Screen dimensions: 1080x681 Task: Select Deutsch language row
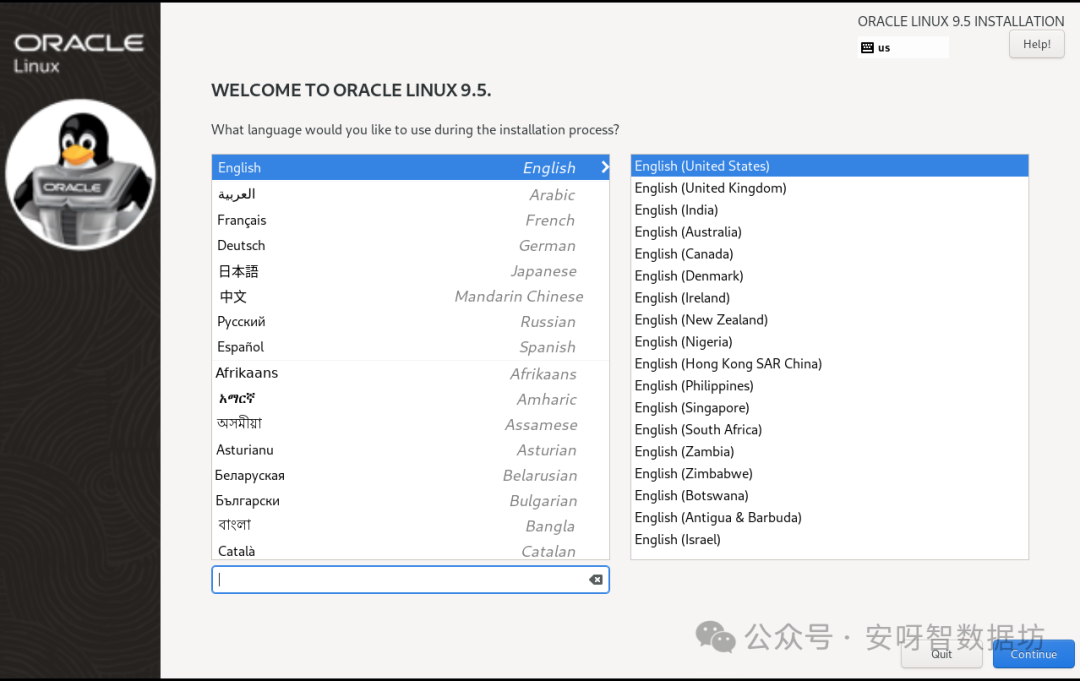pos(411,245)
